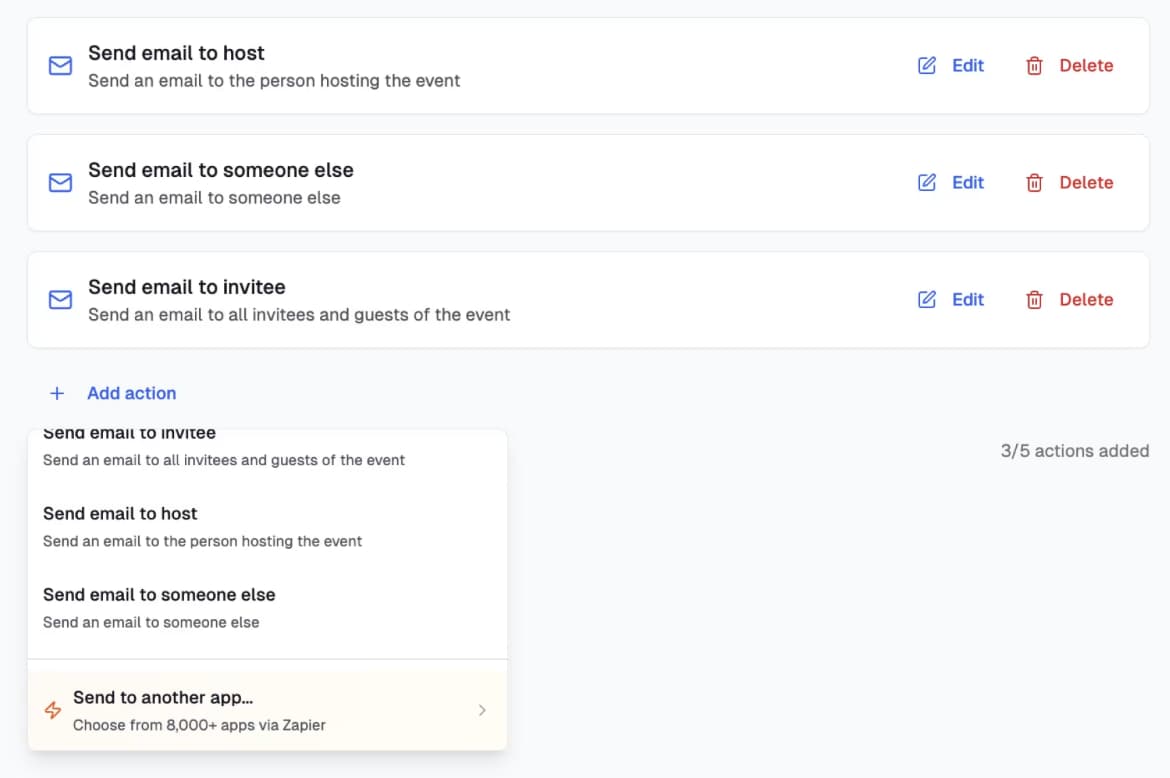Click trash icon for Send email to invitee
This screenshot has height=778, width=1170.
[x=1034, y=300]
